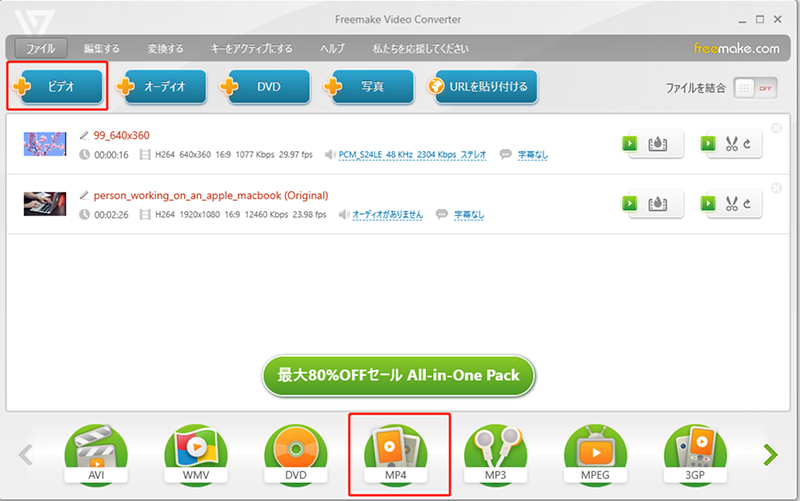Add photos with the 写真 button
Viewport: 800px width, 501px height.
(369, 86)
